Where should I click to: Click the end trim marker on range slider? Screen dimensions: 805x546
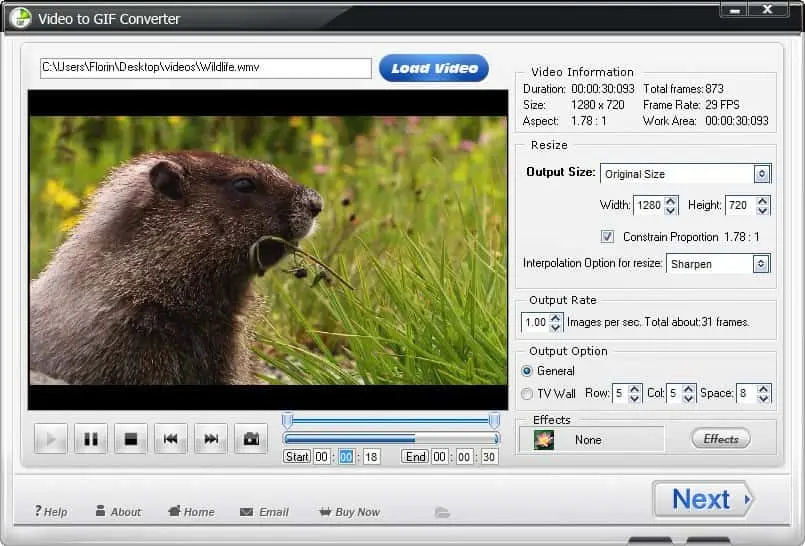(494, 420)
